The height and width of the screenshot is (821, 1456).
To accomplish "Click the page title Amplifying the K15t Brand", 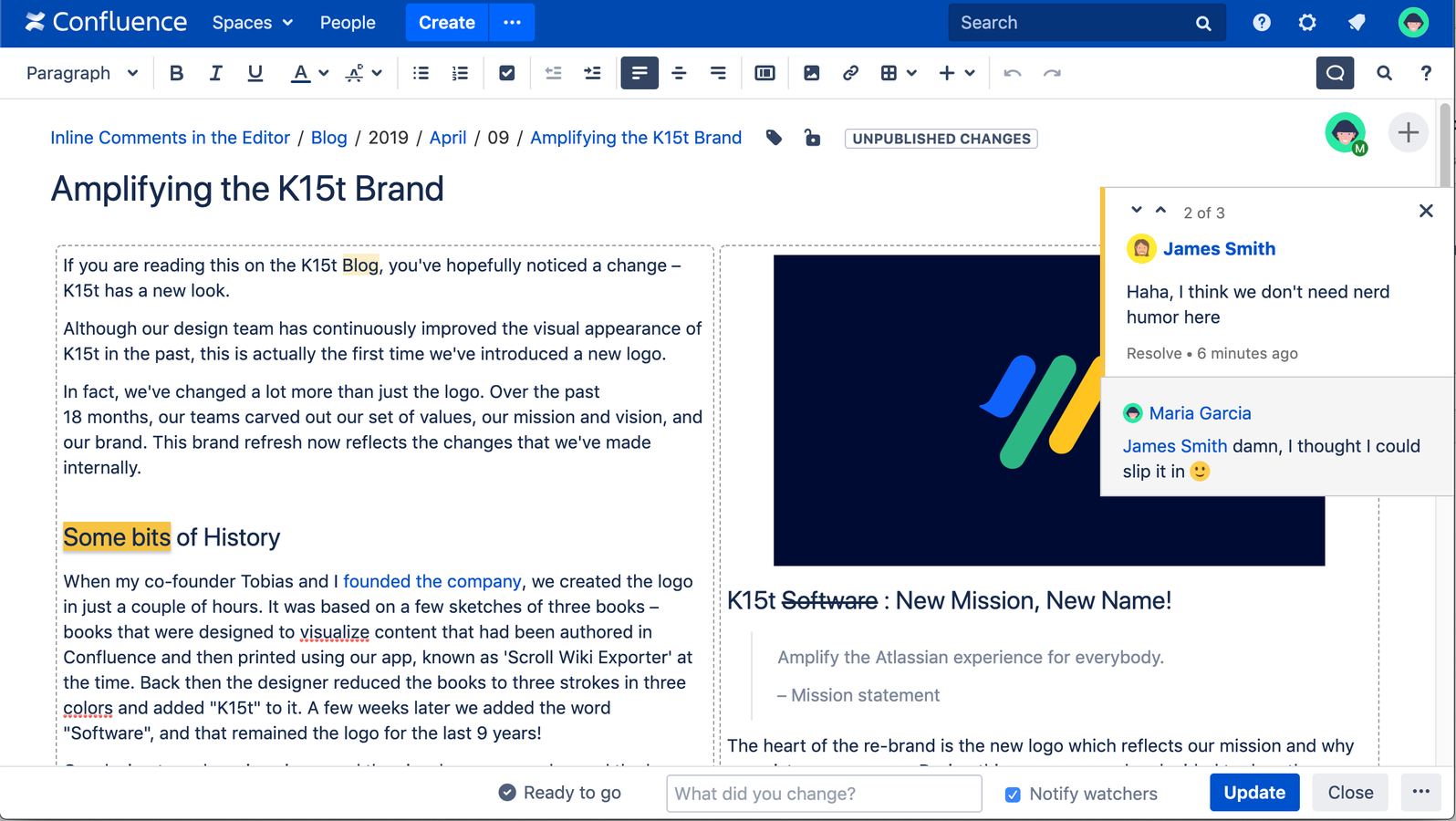I will 247,189.
